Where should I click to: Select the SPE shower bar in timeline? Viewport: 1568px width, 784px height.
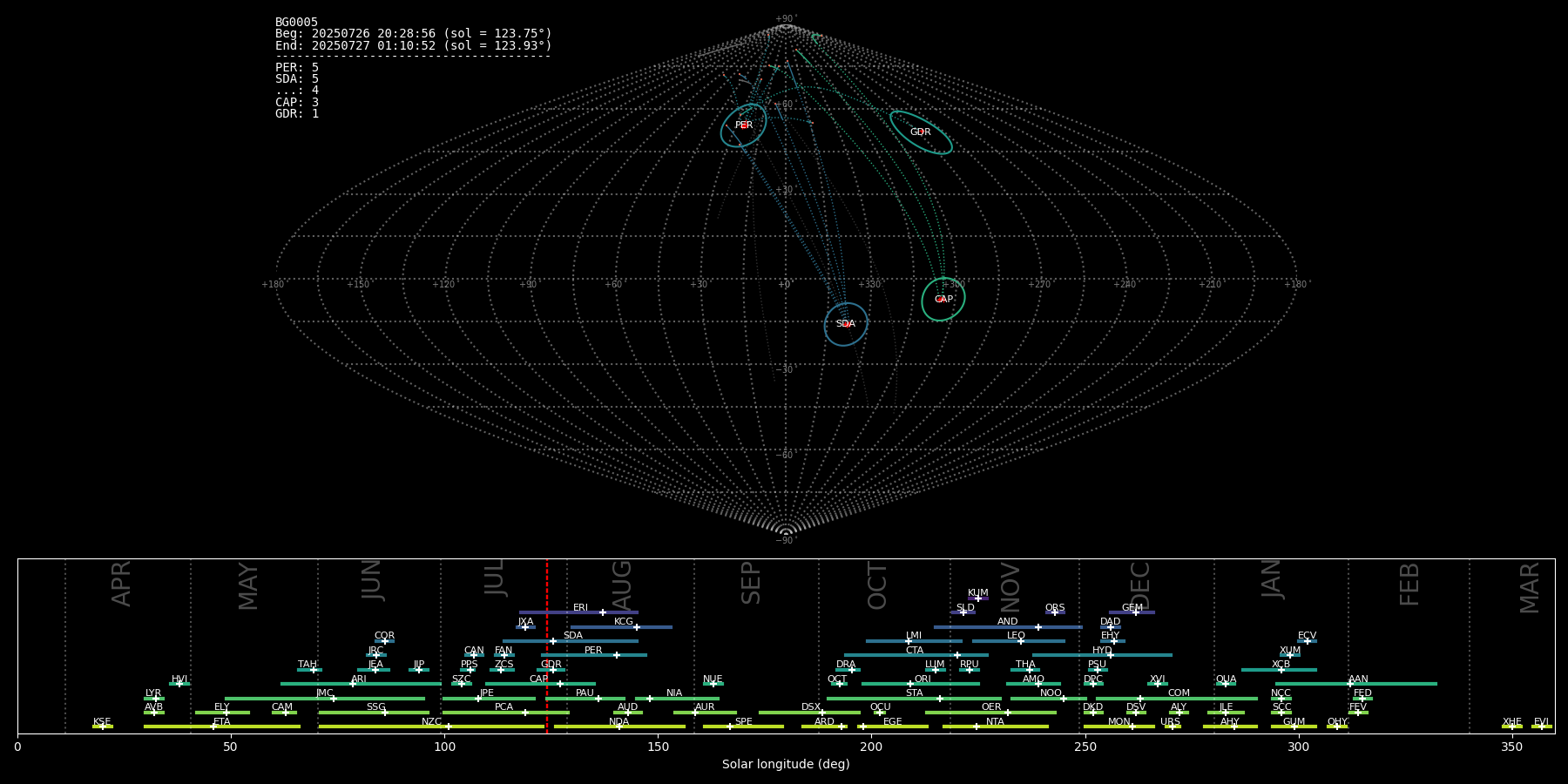tap(743, 726)
